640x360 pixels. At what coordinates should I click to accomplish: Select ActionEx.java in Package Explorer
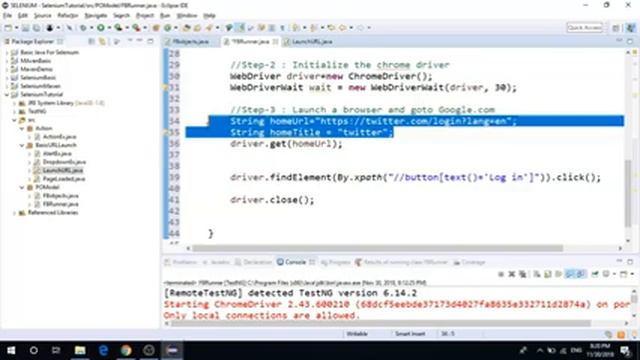pos(60,137)
